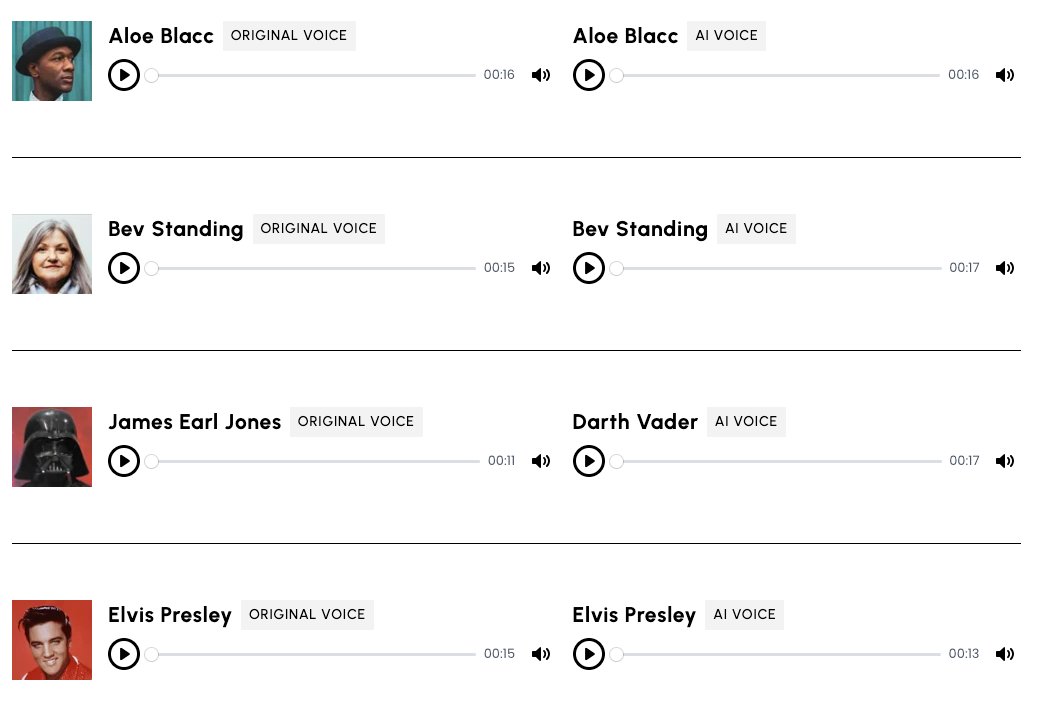The width and height of the screenshot is (1053, 710).
Task: Play Aloe Blacc AI voice clip
Action: coord(588,75)
